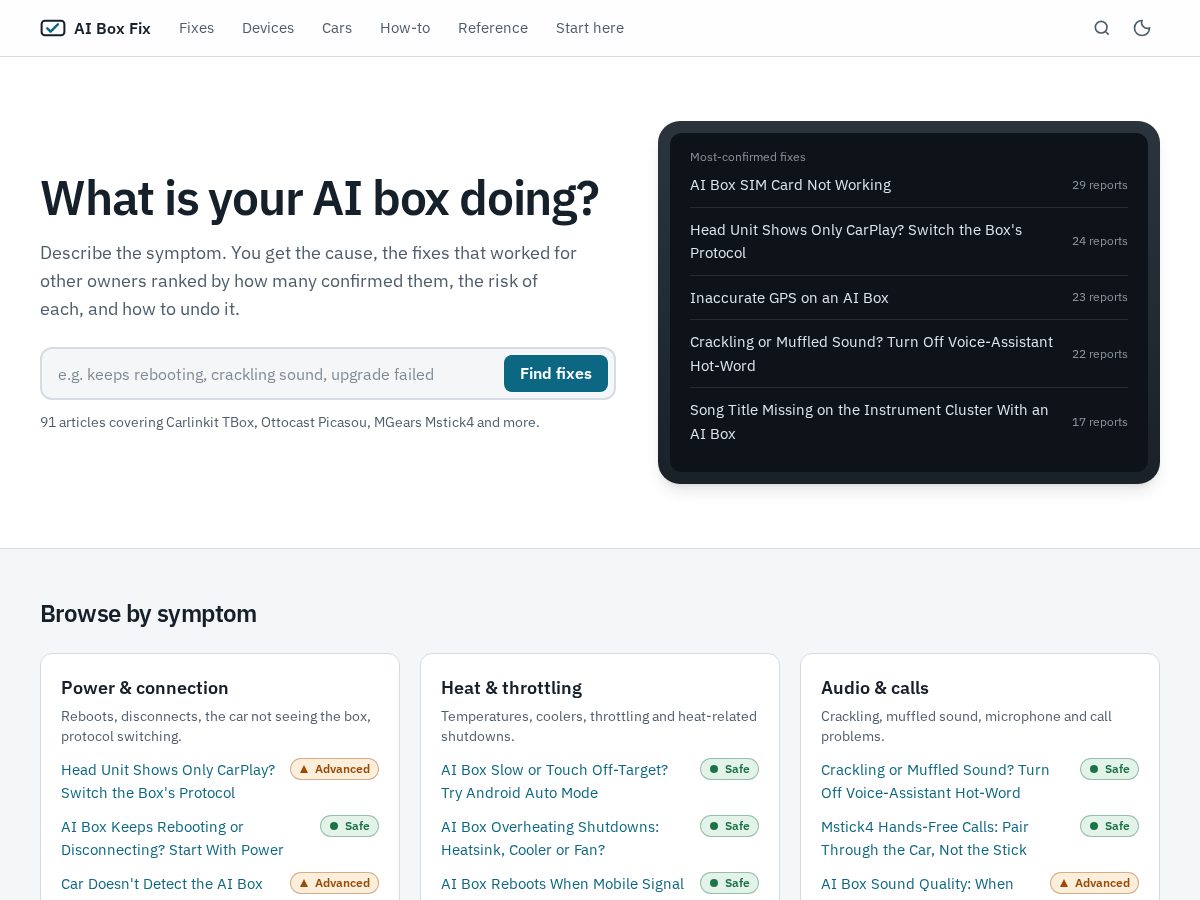Select Reference in the navigation
The width and height of the screenshot is (1200, 900).
coord(493,28)
